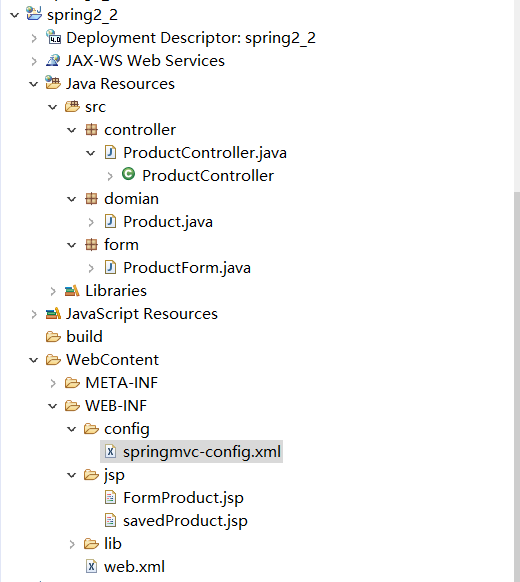Click the Product.java file icon
Screen dimensions: 520x582
110,222
